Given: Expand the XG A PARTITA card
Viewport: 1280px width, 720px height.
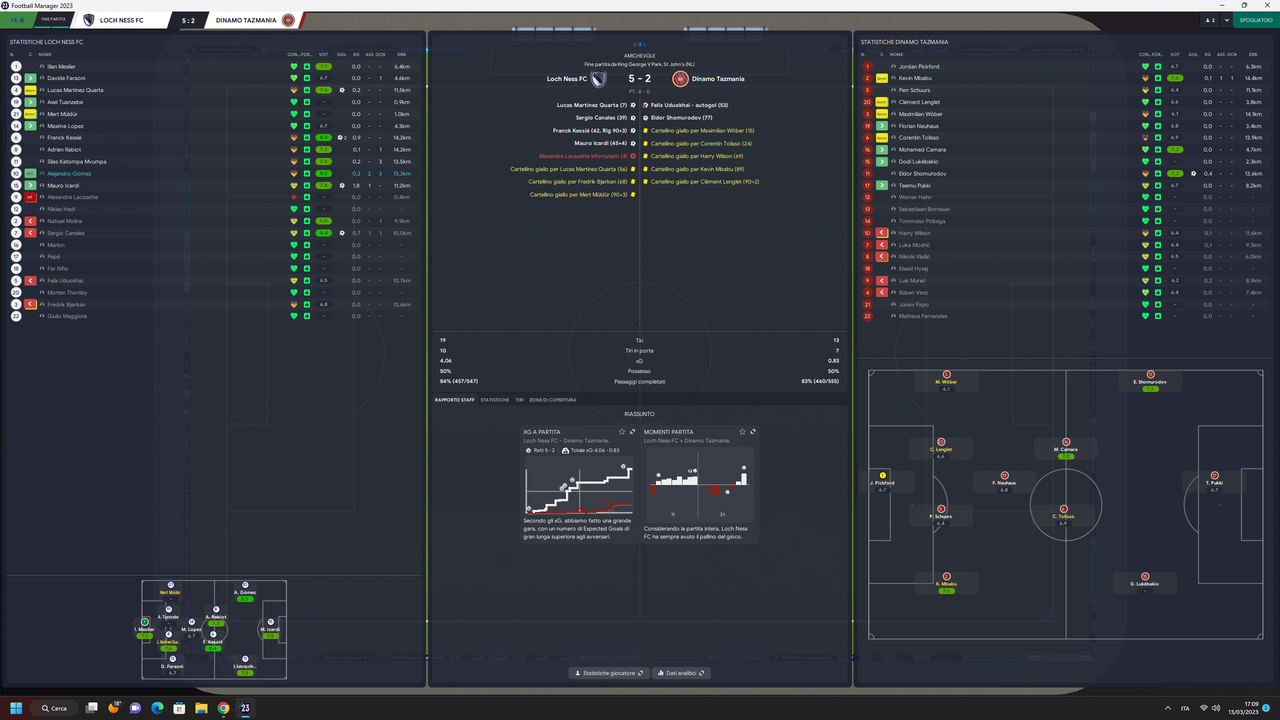Looking at the screenshot, I should coord(633,432).
